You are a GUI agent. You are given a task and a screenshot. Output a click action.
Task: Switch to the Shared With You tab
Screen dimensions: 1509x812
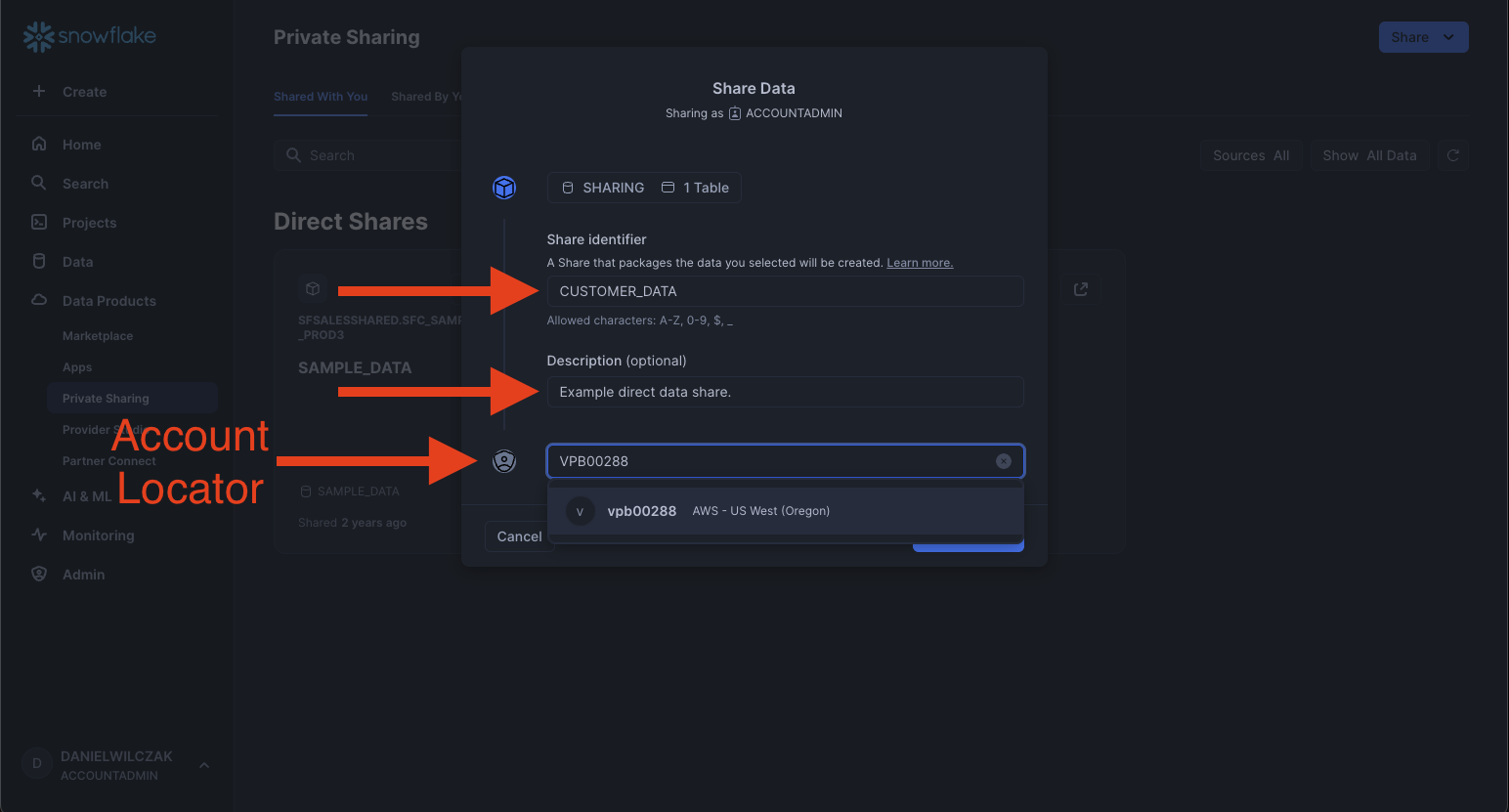[321, 97]
